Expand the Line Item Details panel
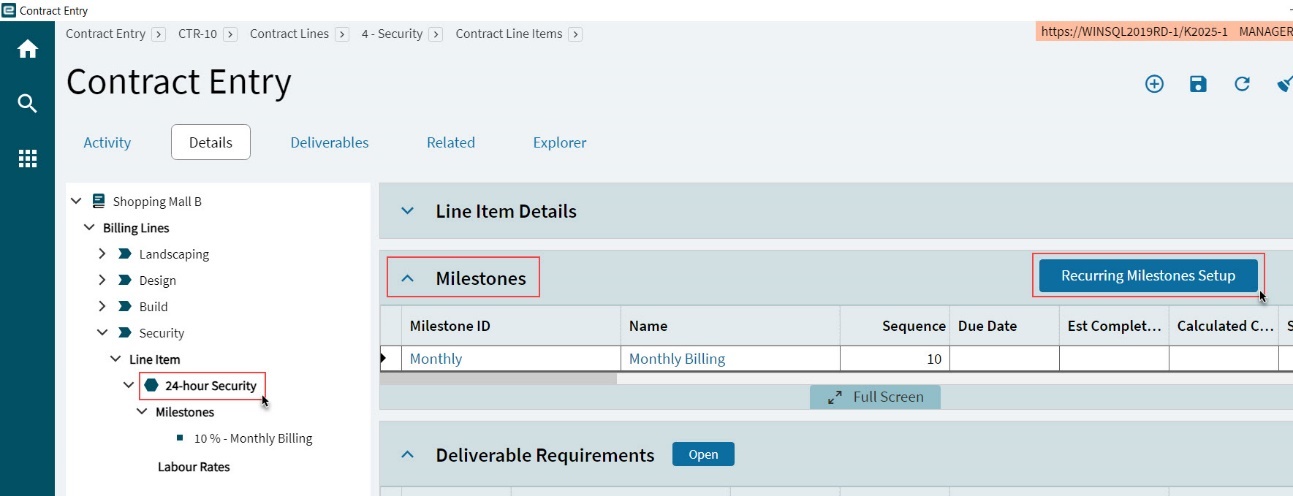1293x496 pixels. click(407, 211)
